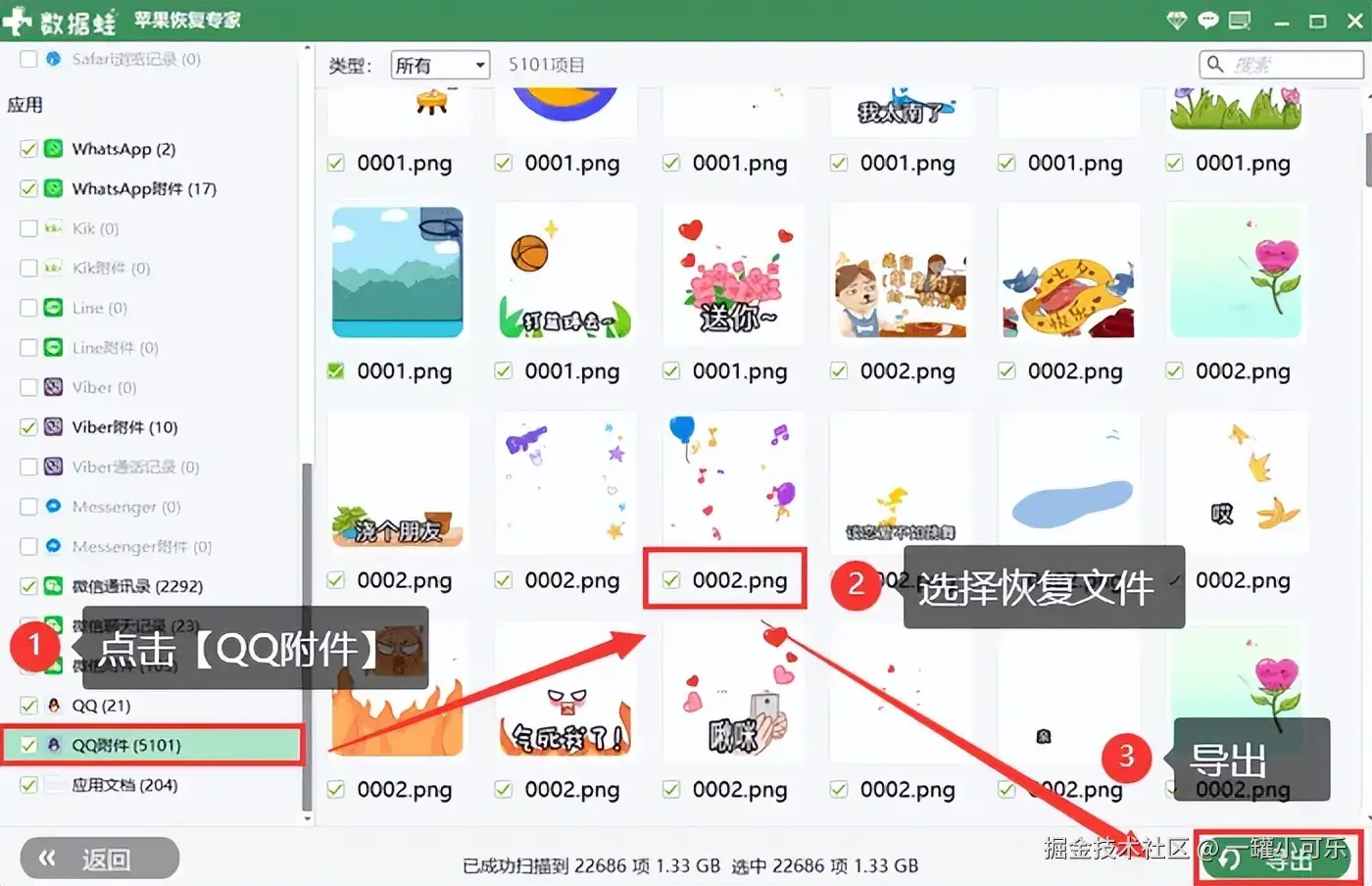
Task: Uncheck 0001.png under basketball-hoop sky thumbnail
Action: (336, 370)
